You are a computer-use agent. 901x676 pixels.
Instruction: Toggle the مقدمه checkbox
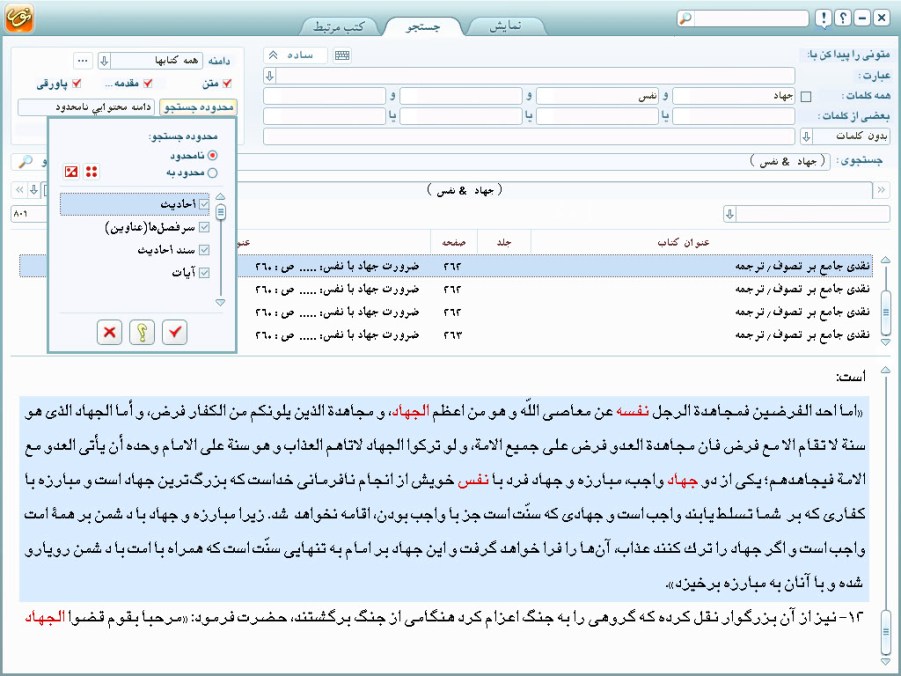(148, 83)
